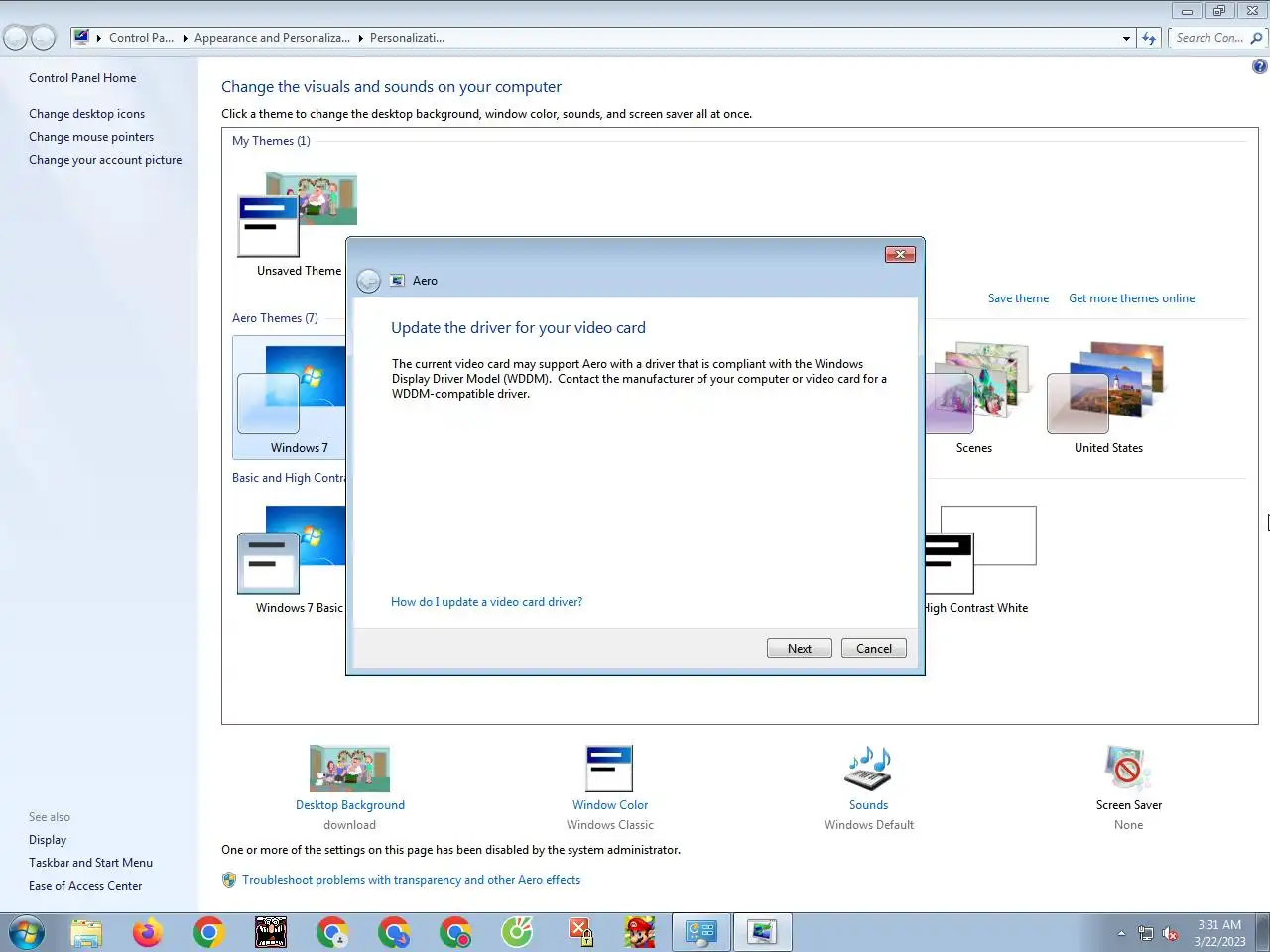Click the Explorer Back navigation button
1270x952 pixels.
tap(16, 38)
